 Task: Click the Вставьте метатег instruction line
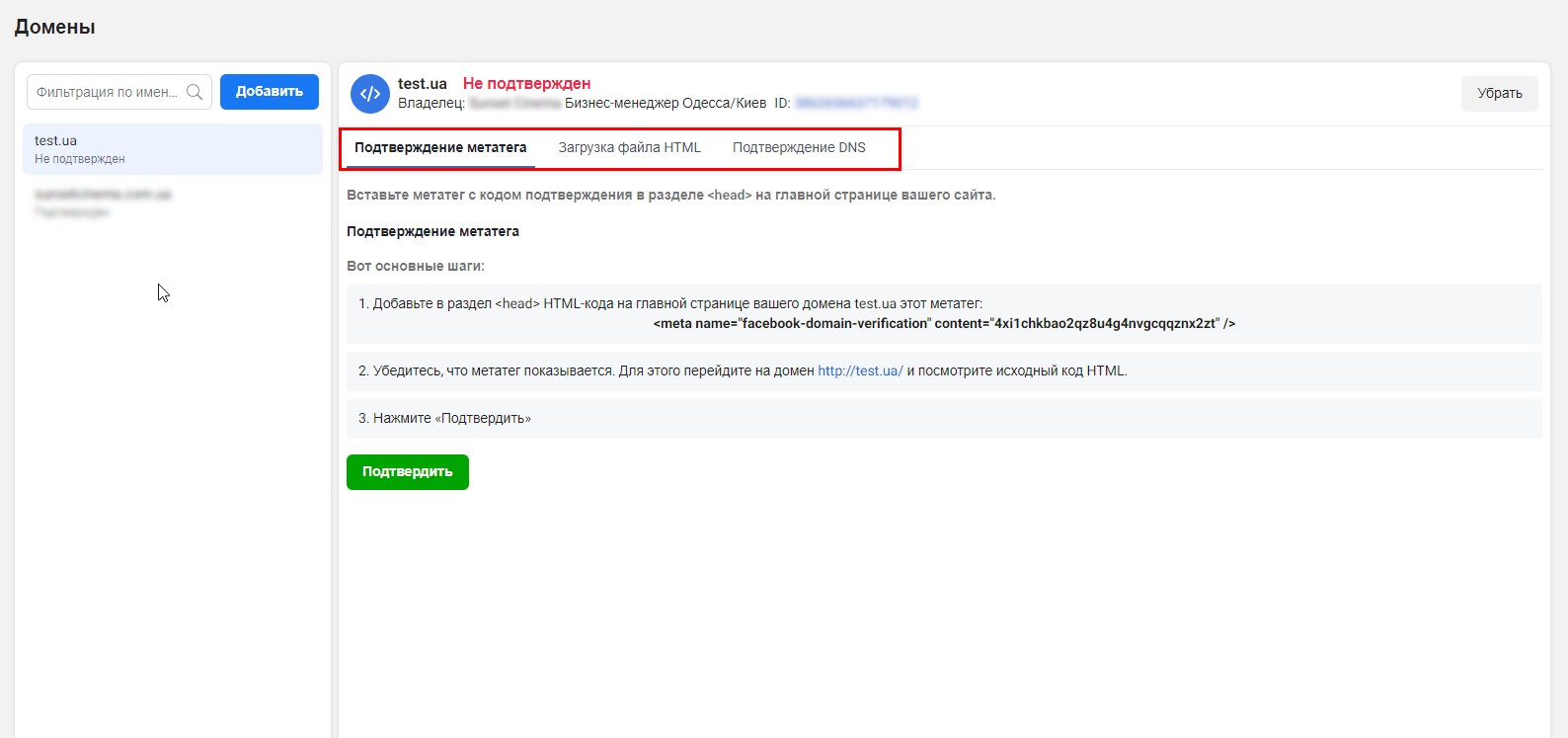coord(671,196)
